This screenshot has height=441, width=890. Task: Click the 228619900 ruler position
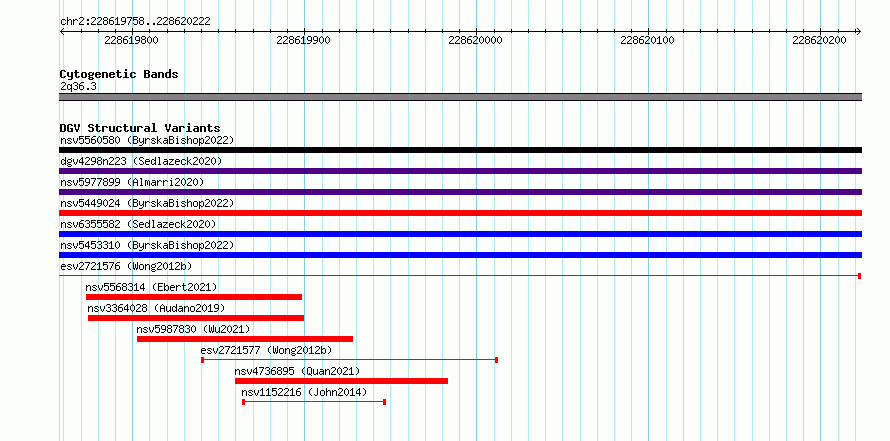[x=303, y=40]
